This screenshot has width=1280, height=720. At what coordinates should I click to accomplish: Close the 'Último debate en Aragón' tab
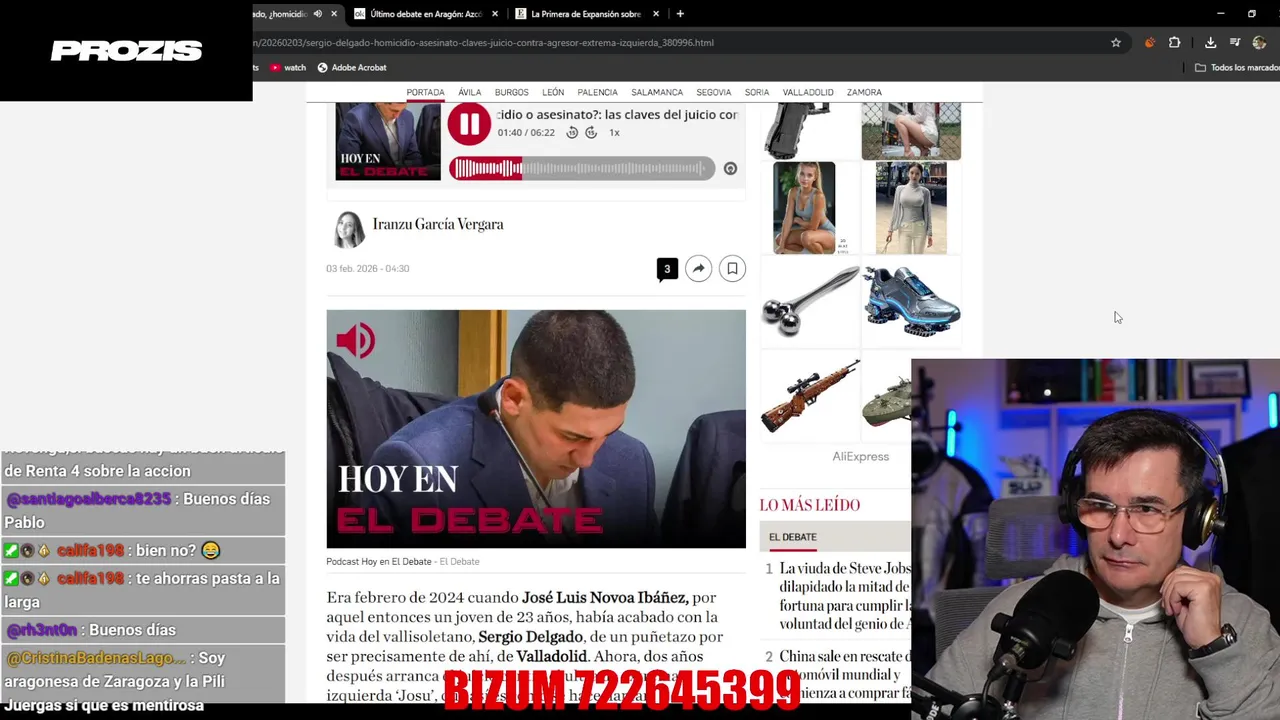click(x=495, y=14)
